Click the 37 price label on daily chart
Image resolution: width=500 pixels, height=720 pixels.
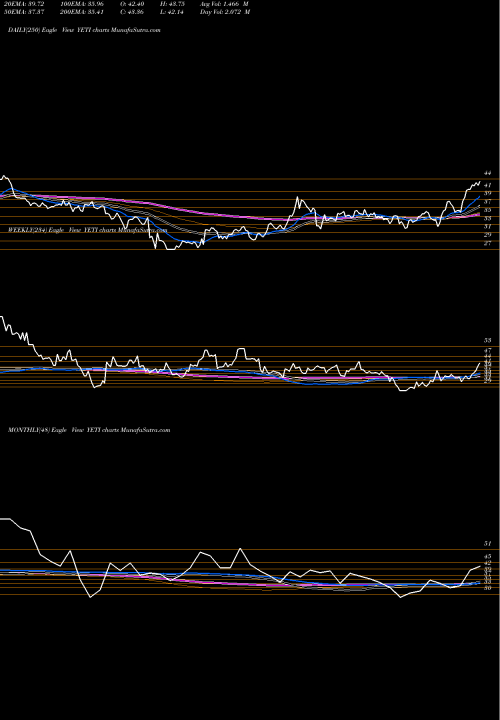click(x=488, y=202)
